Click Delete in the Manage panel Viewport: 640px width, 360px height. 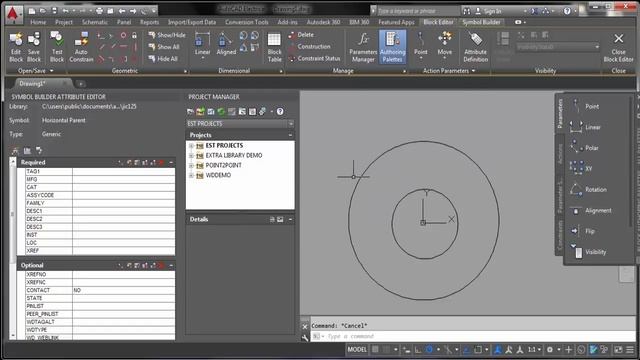pyautogui.click(x=301, y=35)
